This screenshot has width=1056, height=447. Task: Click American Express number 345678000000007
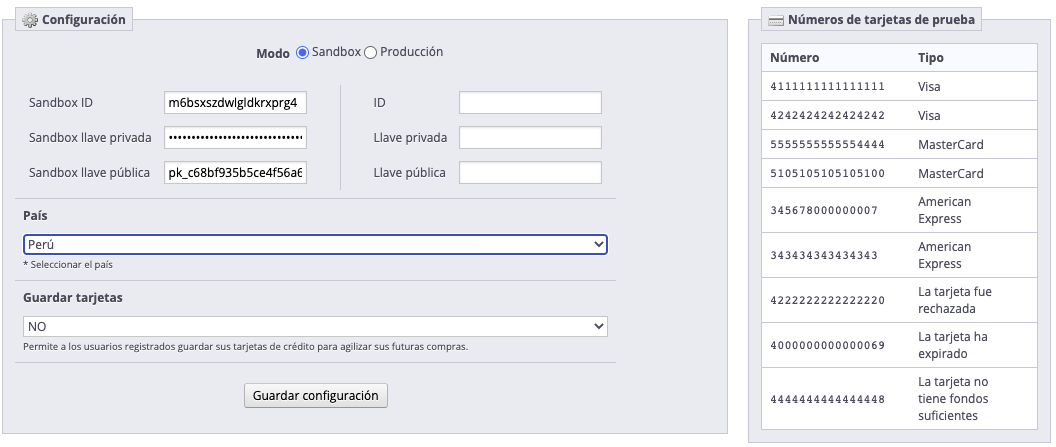(x=824, y=210)
